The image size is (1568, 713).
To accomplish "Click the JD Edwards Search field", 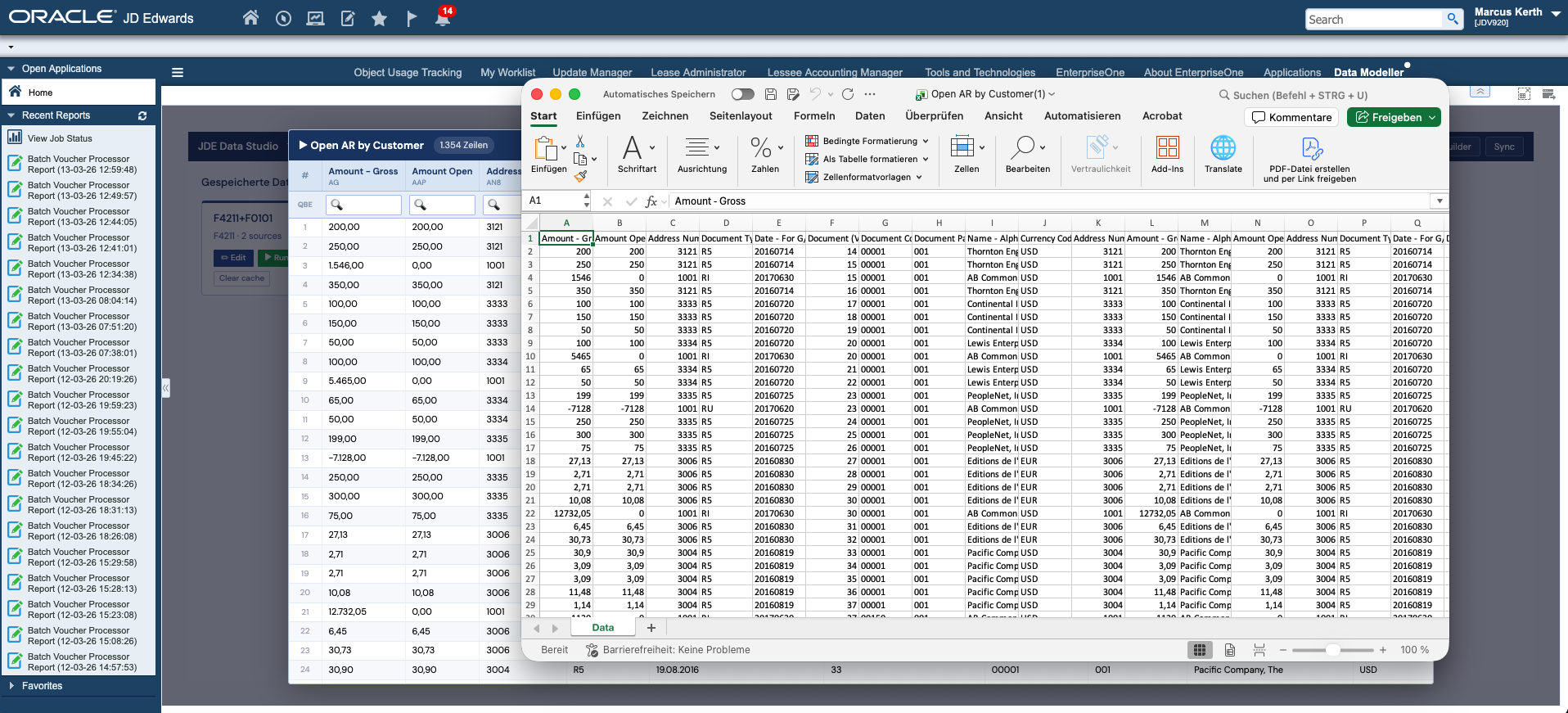I will 1374,19.
